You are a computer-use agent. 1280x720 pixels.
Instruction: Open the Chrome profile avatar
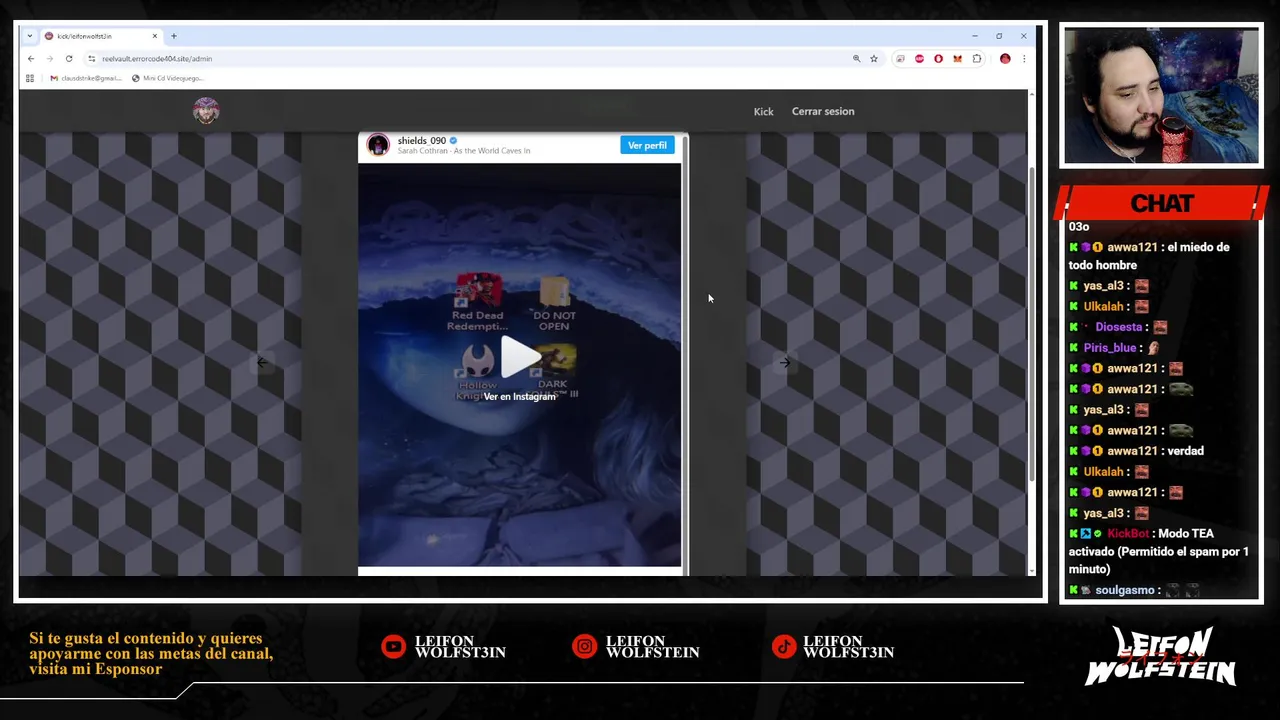1005,59
